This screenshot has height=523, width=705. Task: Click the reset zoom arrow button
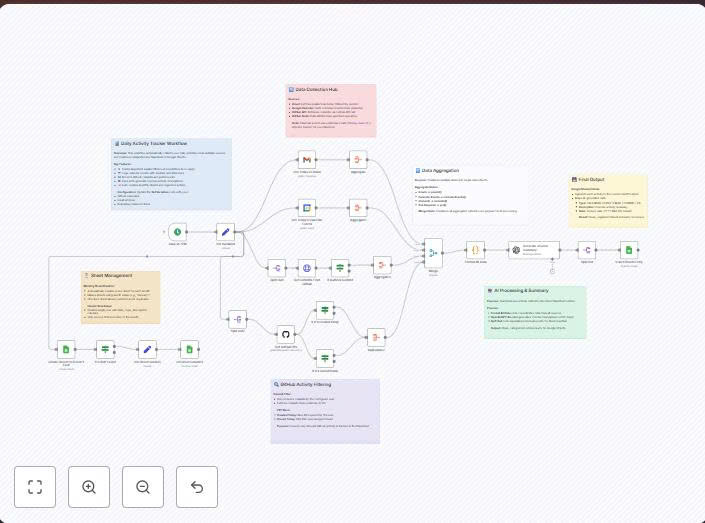(197, 487)
